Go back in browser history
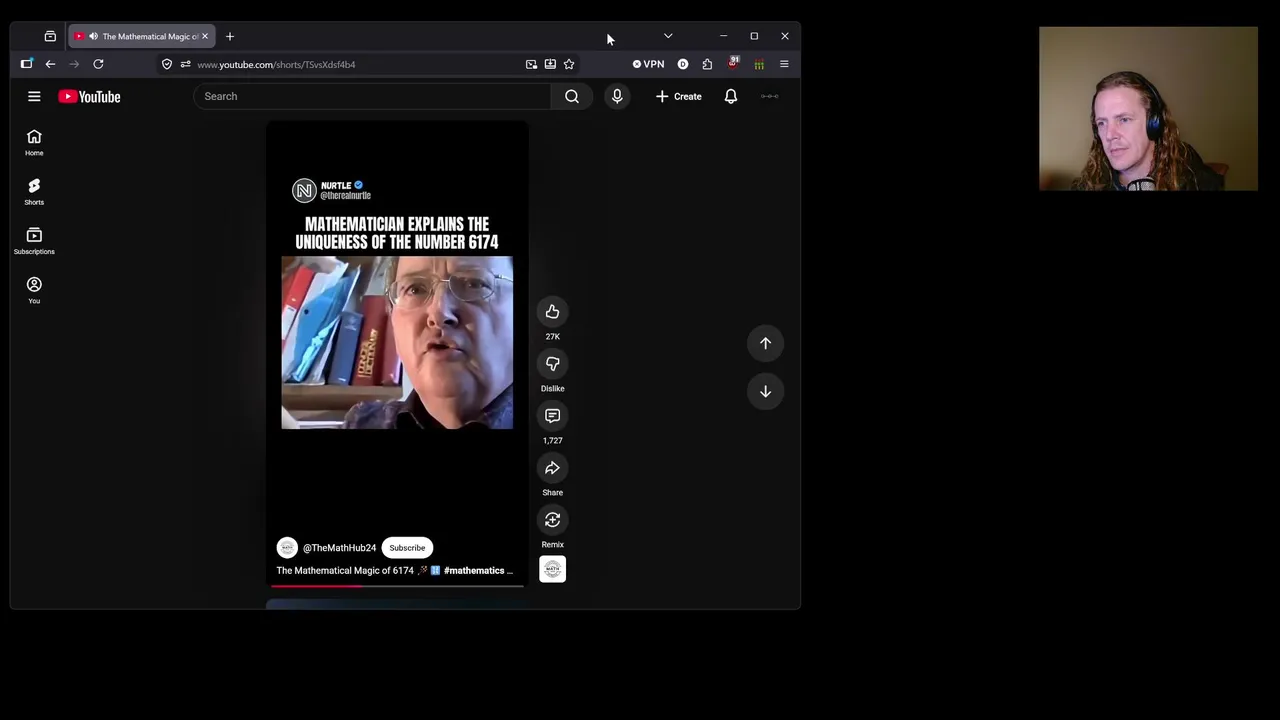Image resolution: width=1280 pixels, height=720 pixels. (50, 64)
